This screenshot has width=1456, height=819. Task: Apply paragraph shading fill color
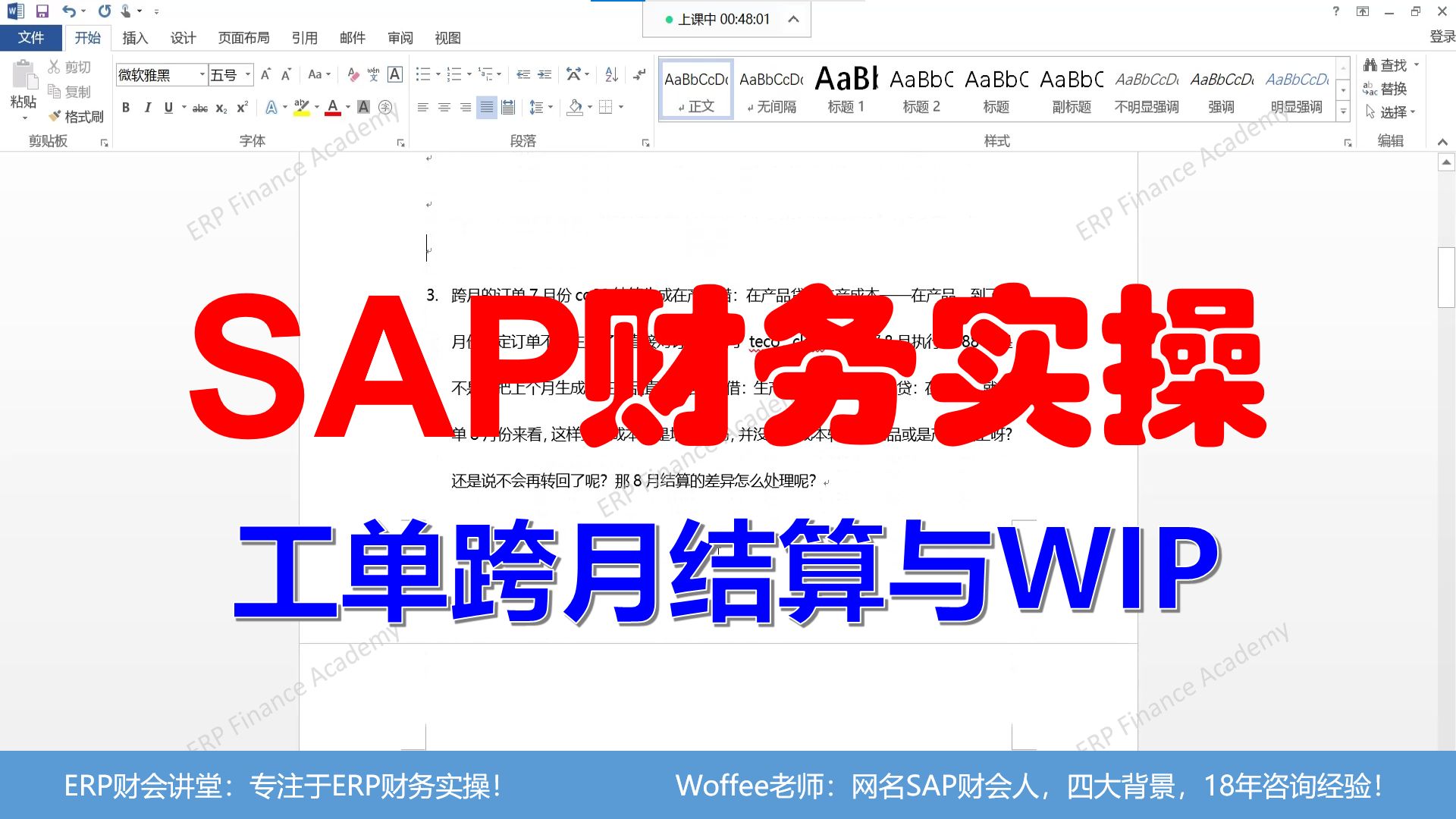point(575,108)
